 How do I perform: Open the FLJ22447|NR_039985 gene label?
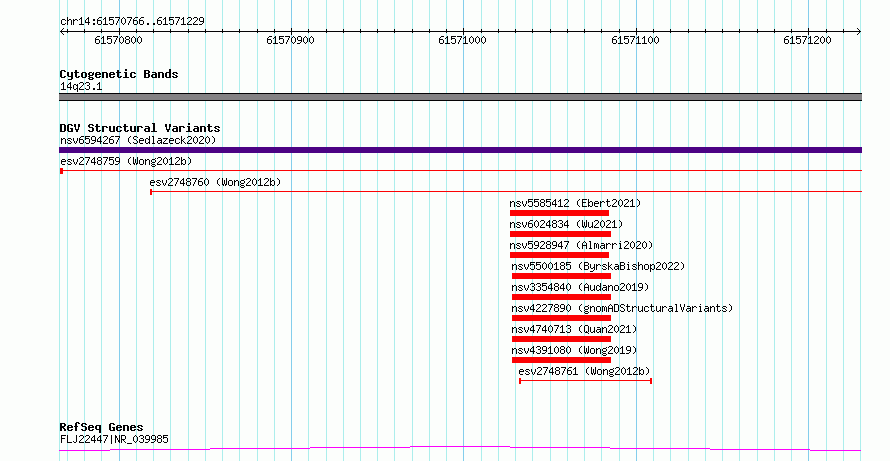tap(114, 439)
